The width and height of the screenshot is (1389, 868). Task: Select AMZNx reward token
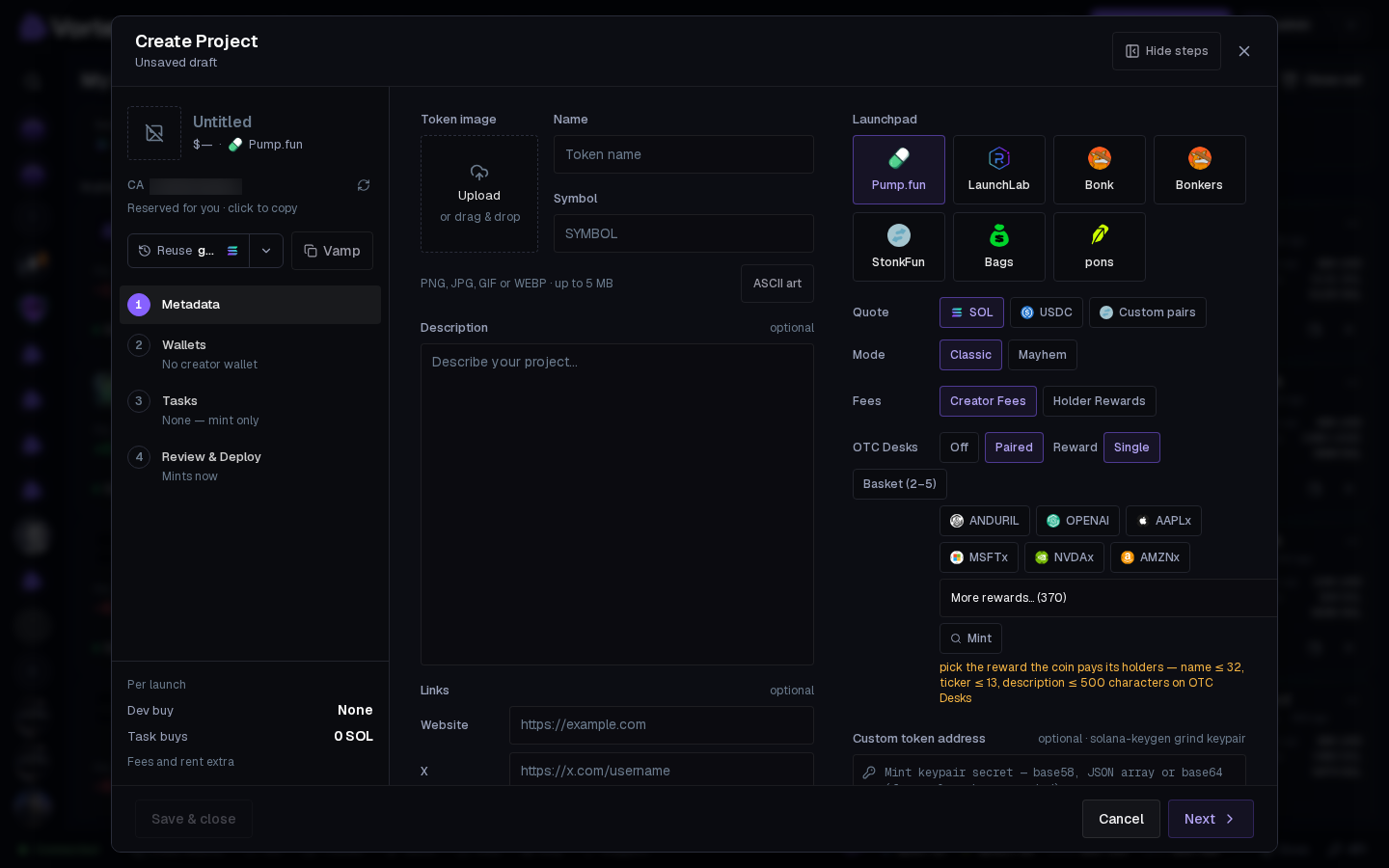[x=1150, y=557]
